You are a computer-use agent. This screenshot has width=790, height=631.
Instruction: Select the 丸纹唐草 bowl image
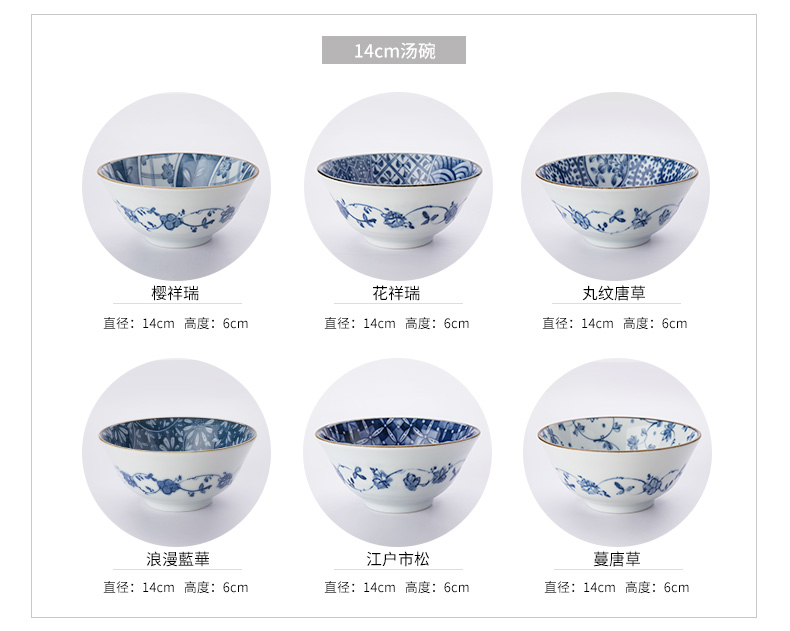(616, 186)
